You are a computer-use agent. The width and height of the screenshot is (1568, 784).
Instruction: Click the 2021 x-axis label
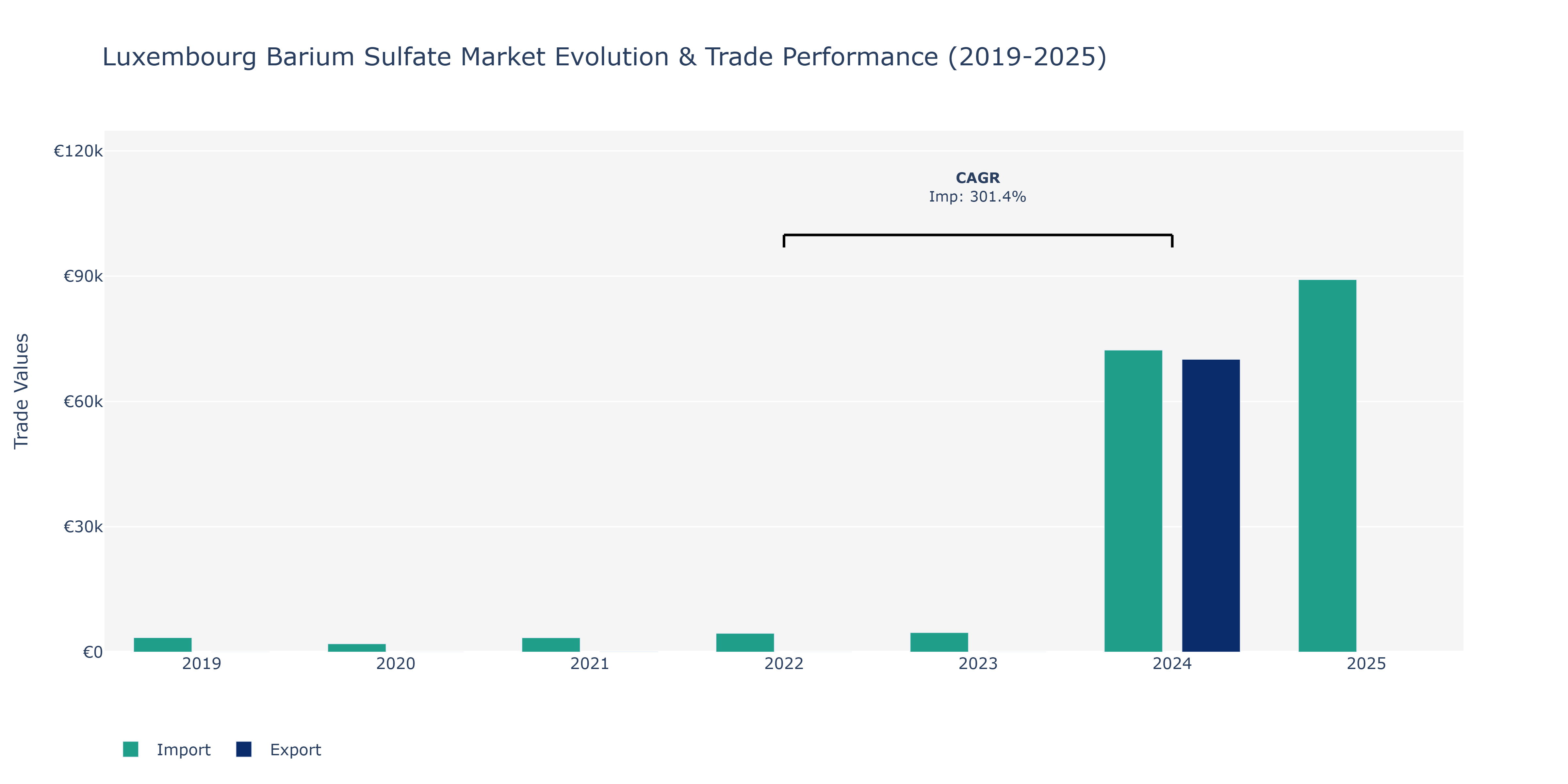pyautogui.click(x=590, y=663)
